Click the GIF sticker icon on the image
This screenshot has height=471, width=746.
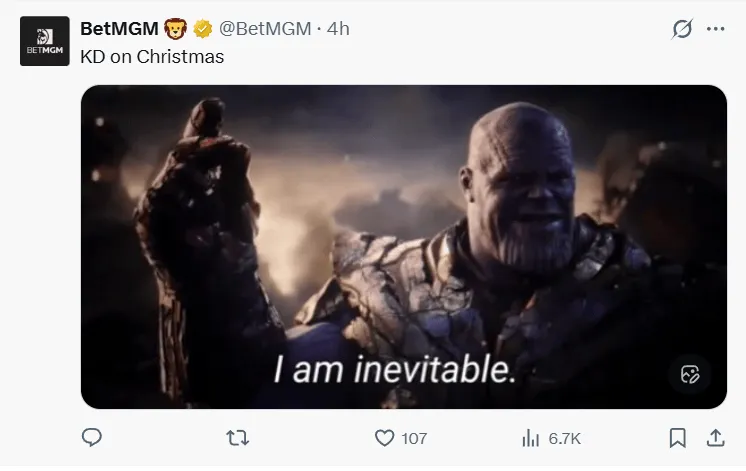pos(689,375)
